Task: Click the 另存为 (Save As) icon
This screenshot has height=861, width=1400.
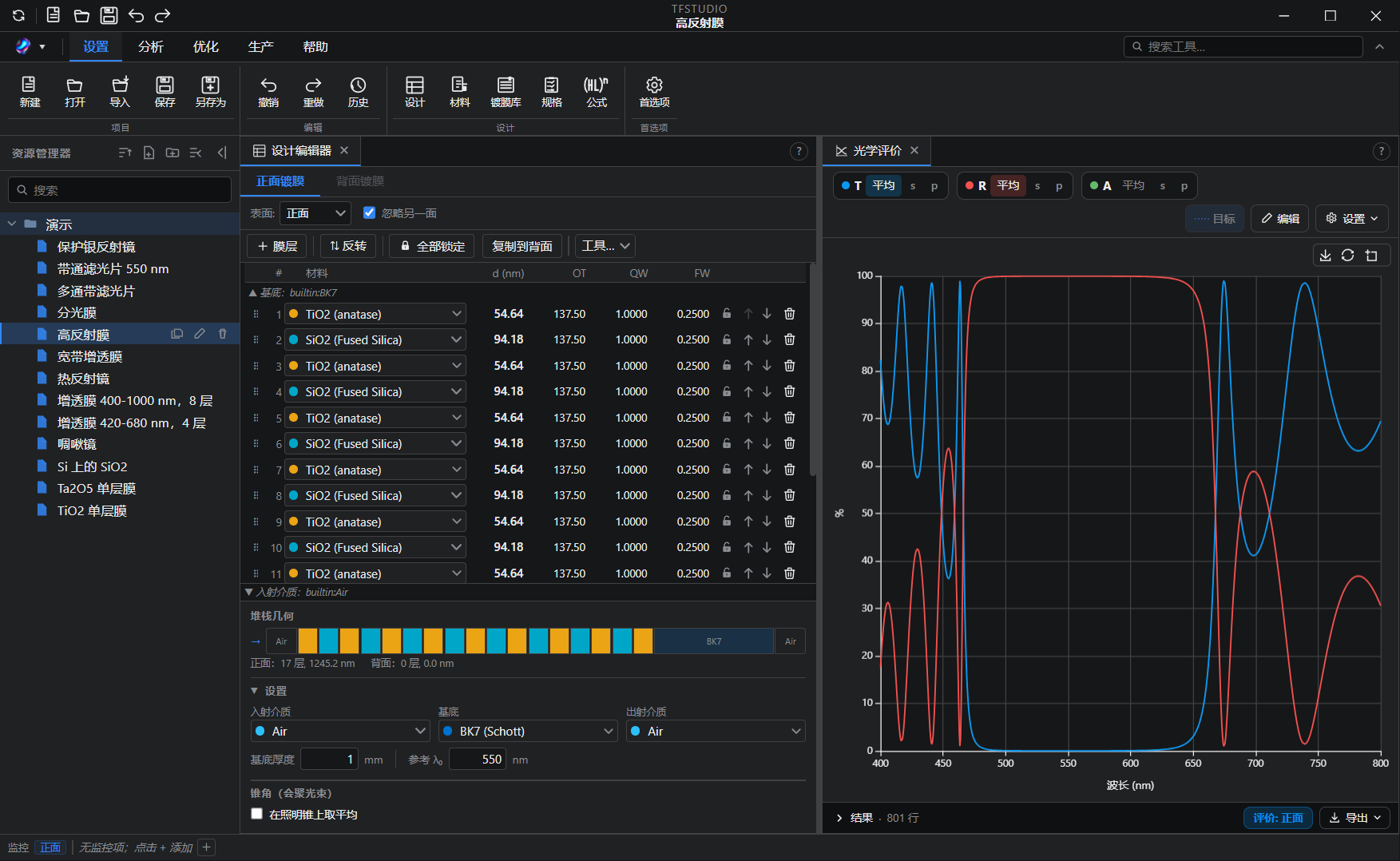Action: pos(211,92)
